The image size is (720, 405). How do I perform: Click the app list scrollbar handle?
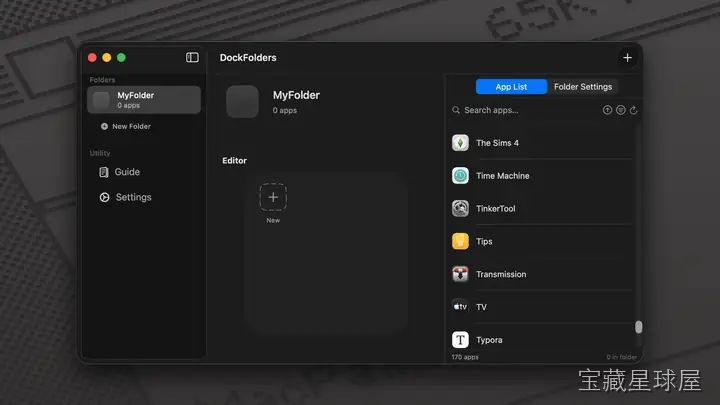(638, 327)
